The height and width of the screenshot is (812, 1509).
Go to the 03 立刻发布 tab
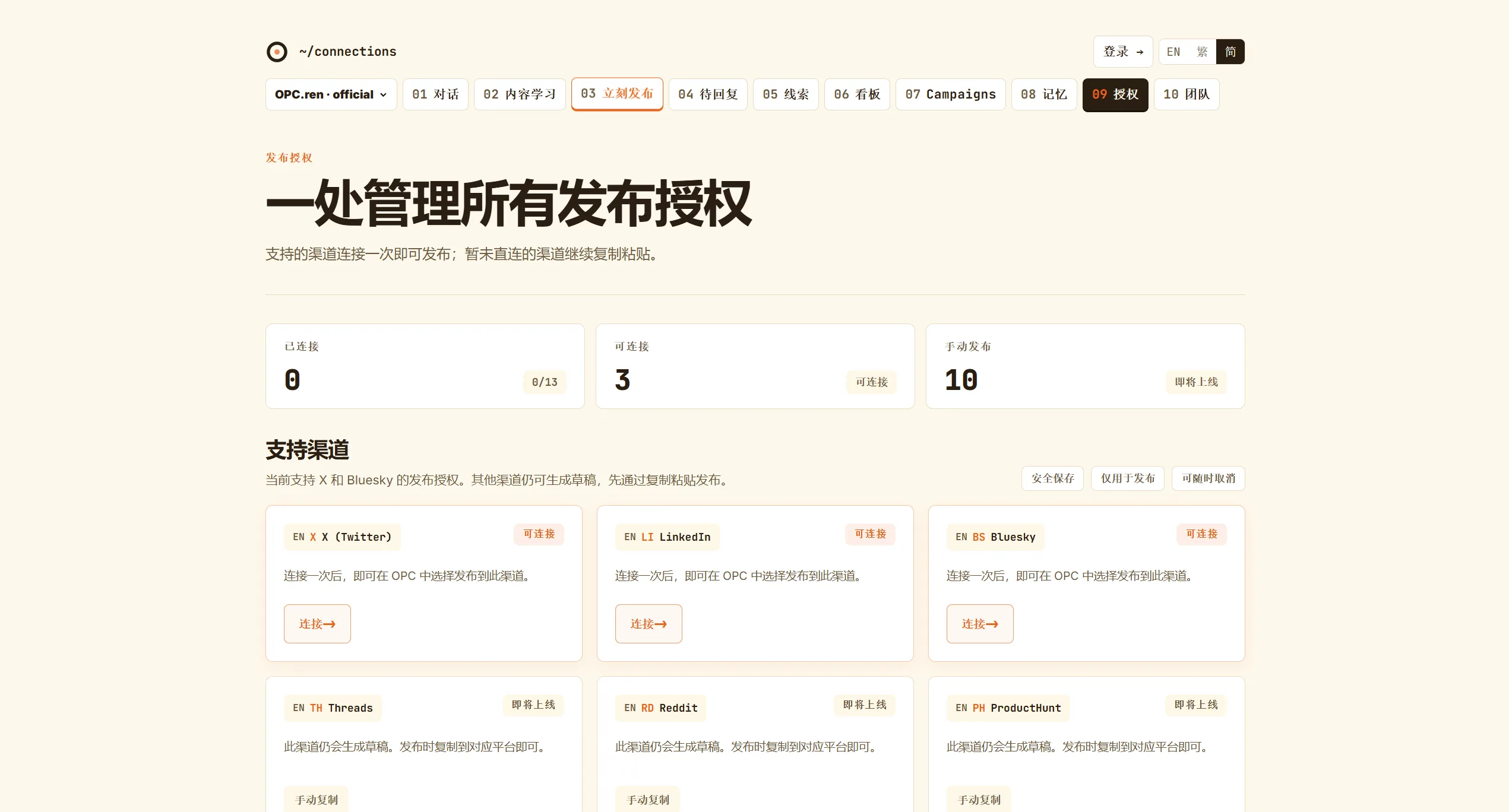(617, 94)
